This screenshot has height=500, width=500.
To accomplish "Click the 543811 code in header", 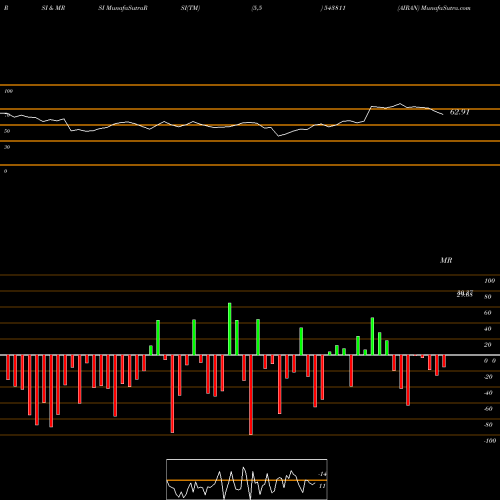I will (335, 8).
